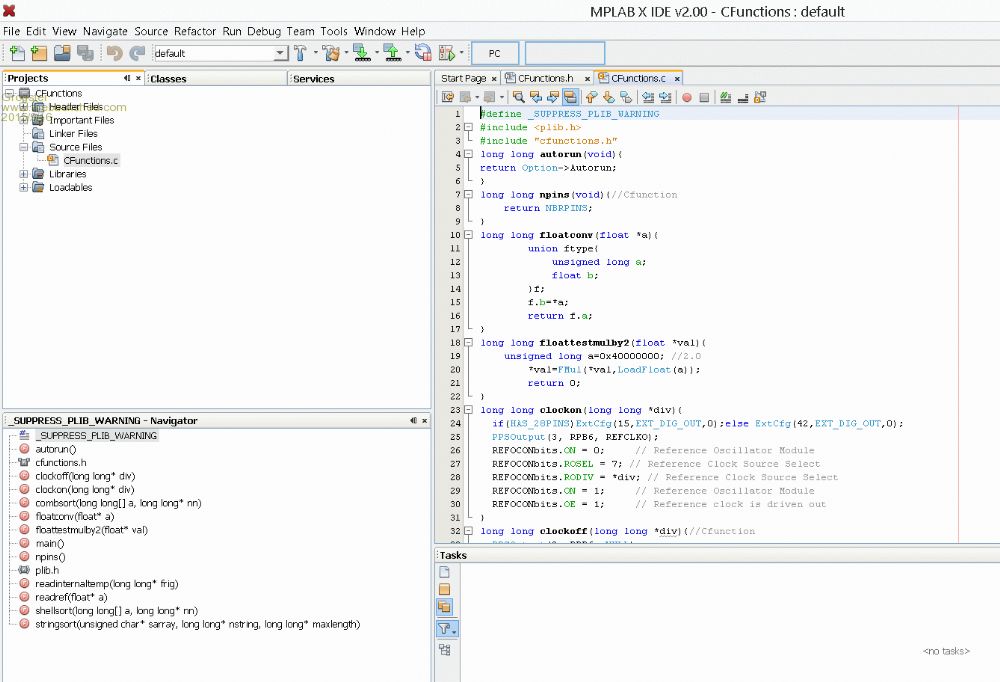This screenshot has height=682, width=1000.
Task: Click the Save All icon
Action: tap(85, 53)
